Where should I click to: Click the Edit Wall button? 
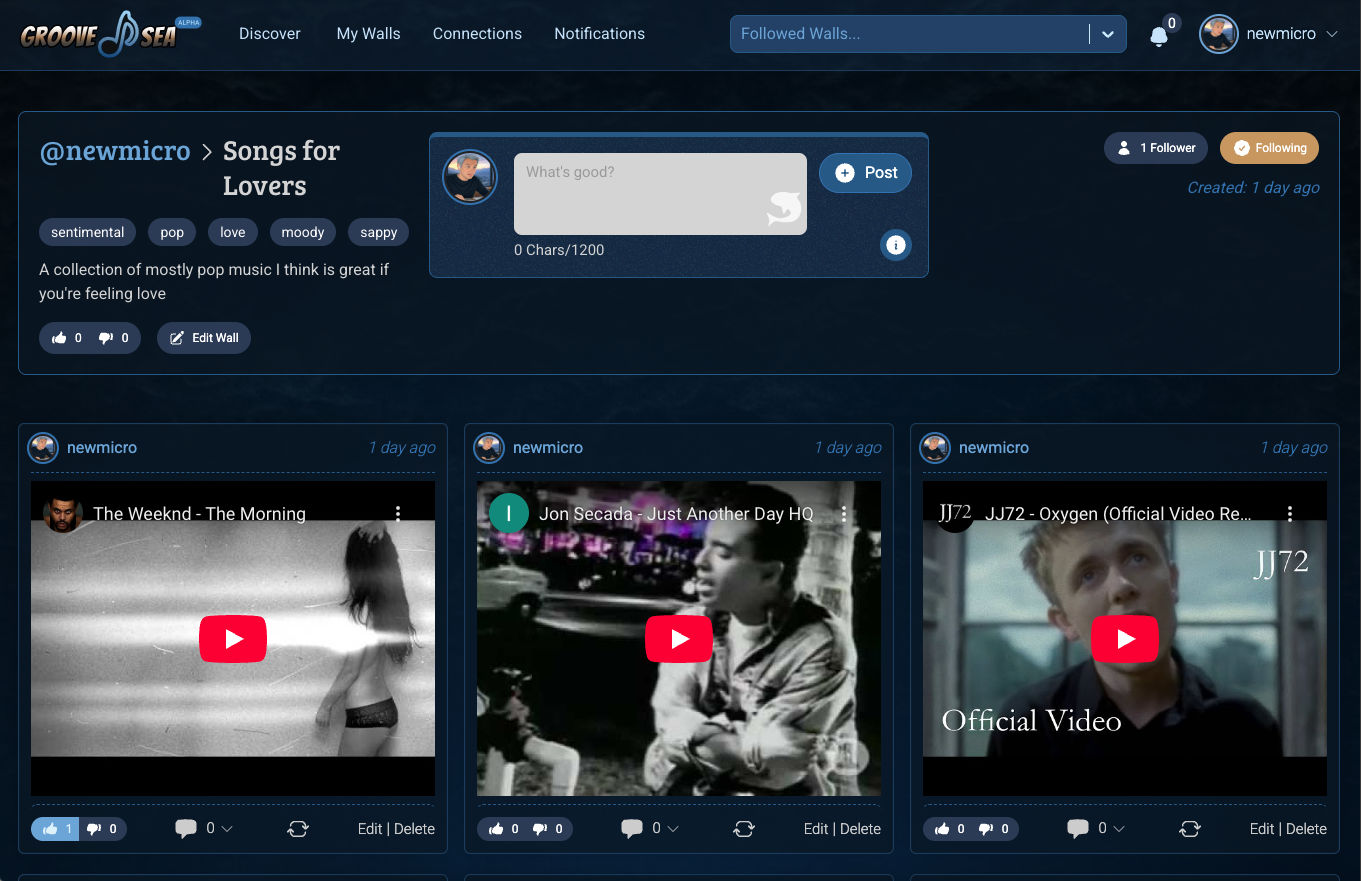[x=204, y=338]
